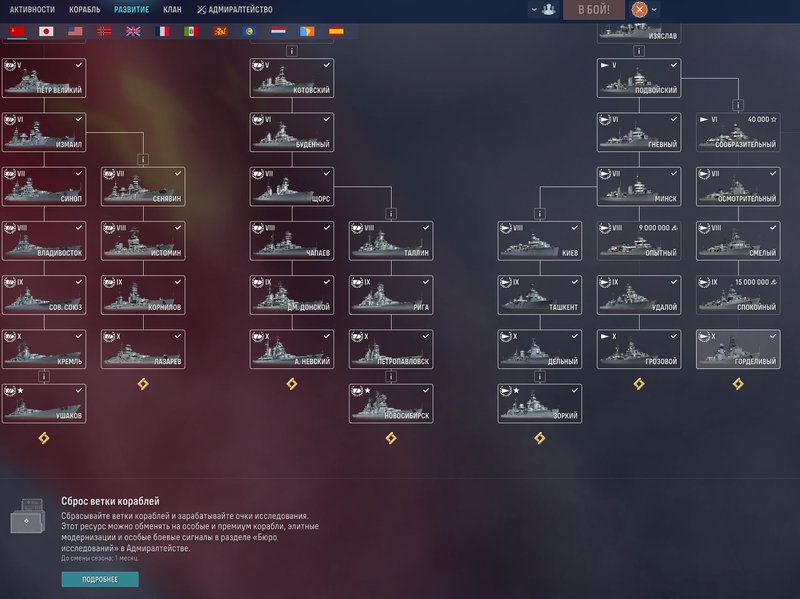Select the Commonwealth nation flag
Screen dimensions: 800x599
249,32
